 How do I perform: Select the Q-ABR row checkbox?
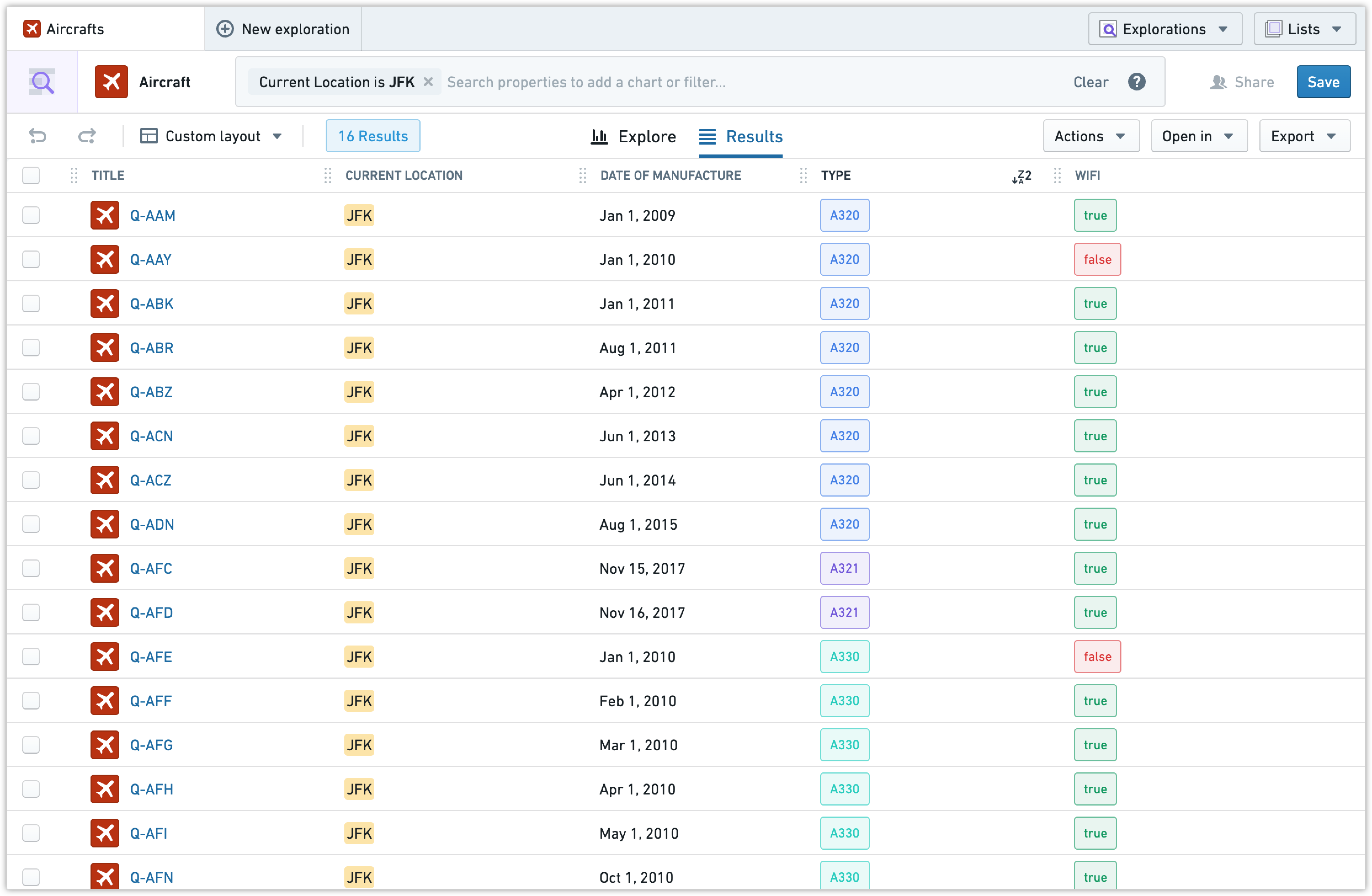point(31,348)
